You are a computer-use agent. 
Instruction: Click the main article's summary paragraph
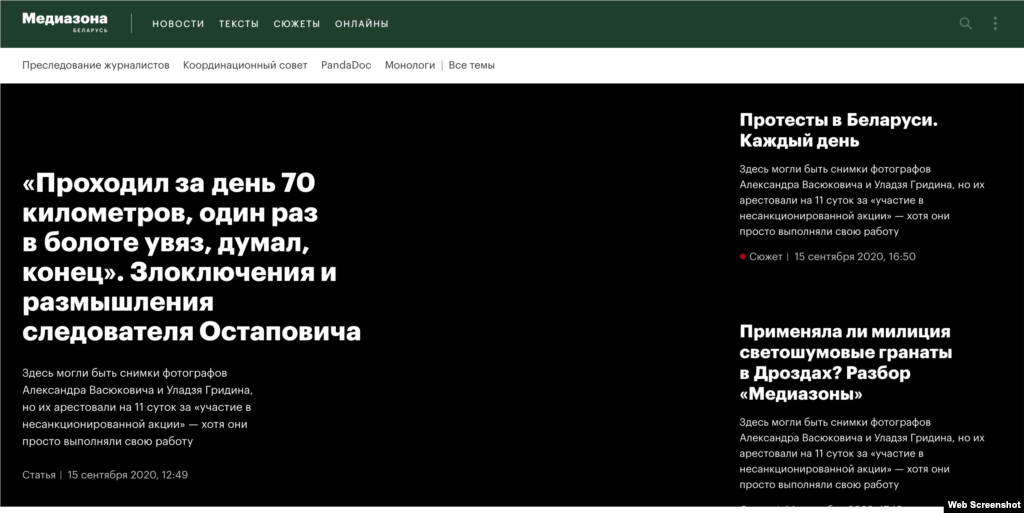click(137, 407)
